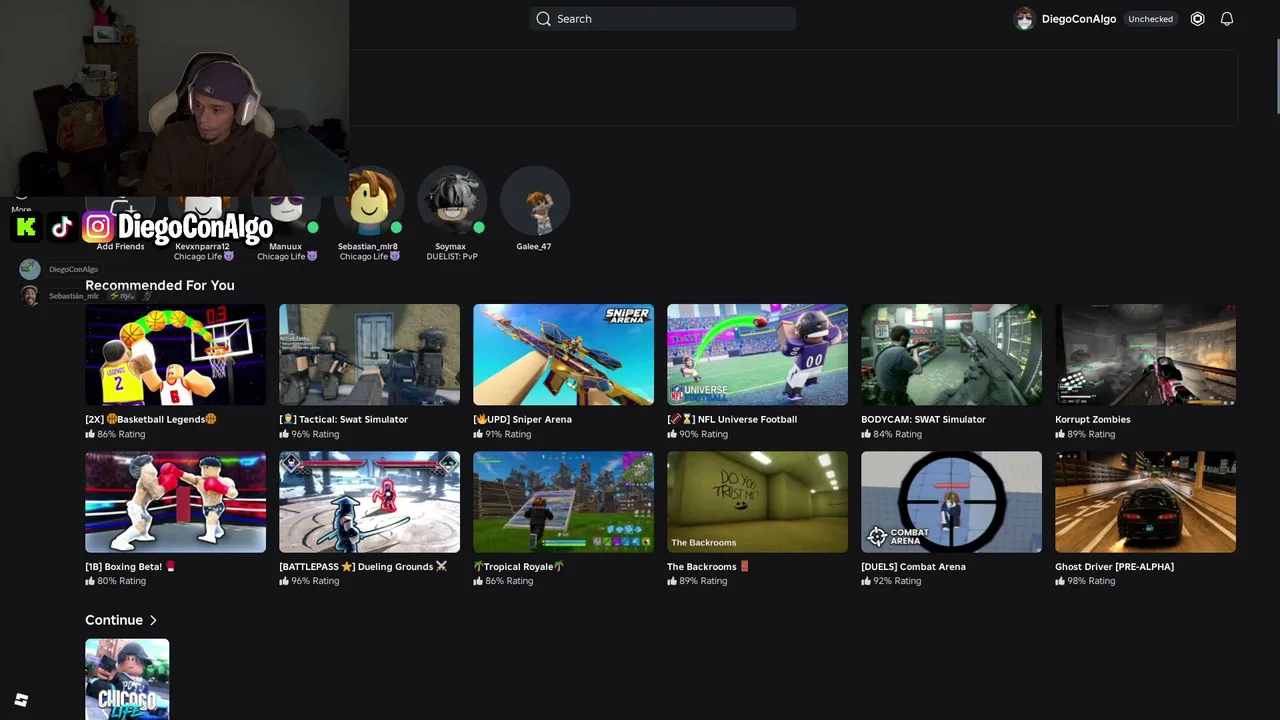Click the "NFL Universe Football" title
The image size is (1280, 720).
coord(732,419)
